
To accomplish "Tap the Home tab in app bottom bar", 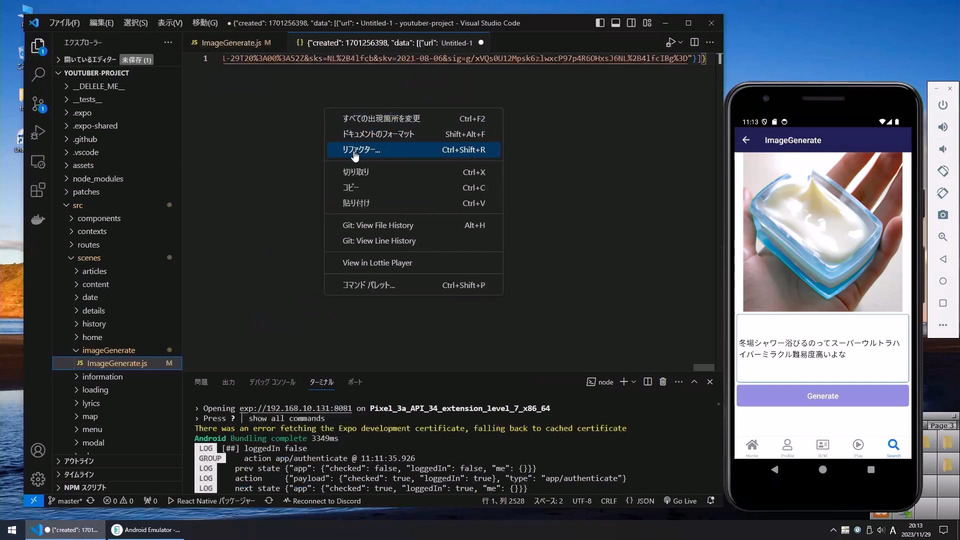I will [x=752, y=447].
